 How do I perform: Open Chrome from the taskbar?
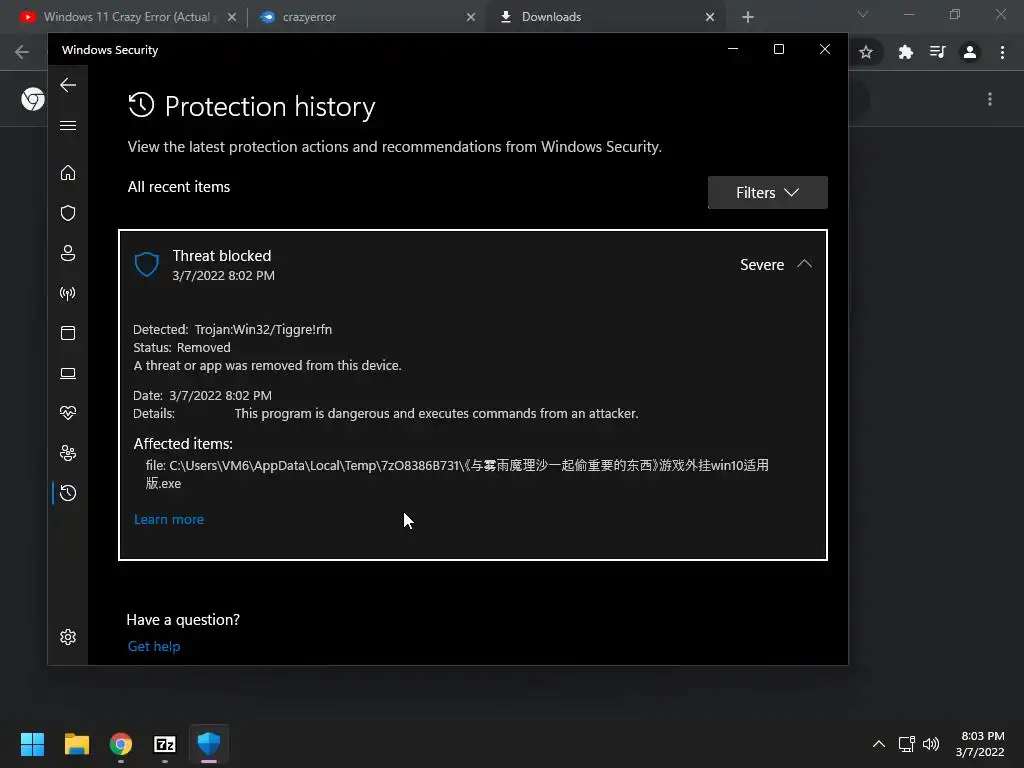tap(121, 744)
